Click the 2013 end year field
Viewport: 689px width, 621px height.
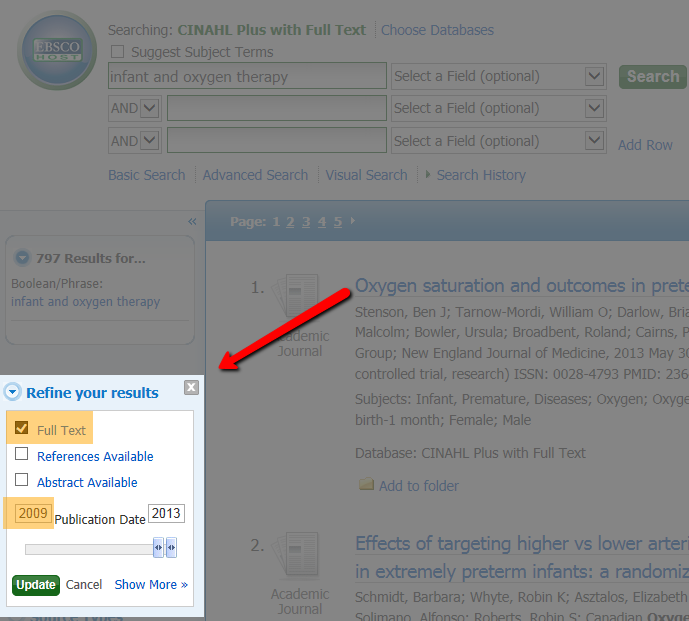pyautogui.click(x=166, y=513)
